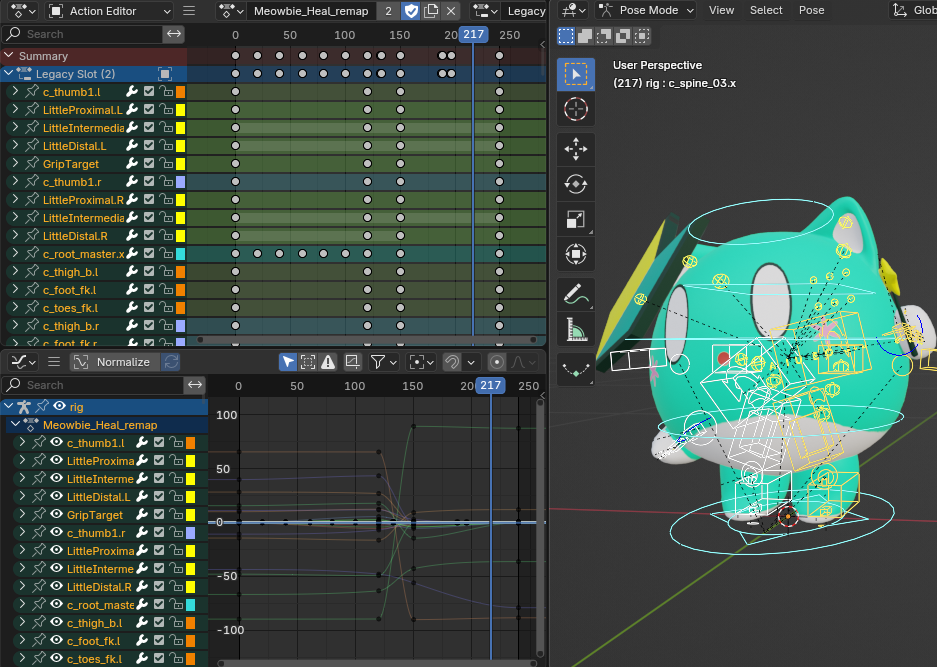This screenshot has height=667, width=937.
Task: Activate the pose Breakdowner tool
Action: pos(575,369)
